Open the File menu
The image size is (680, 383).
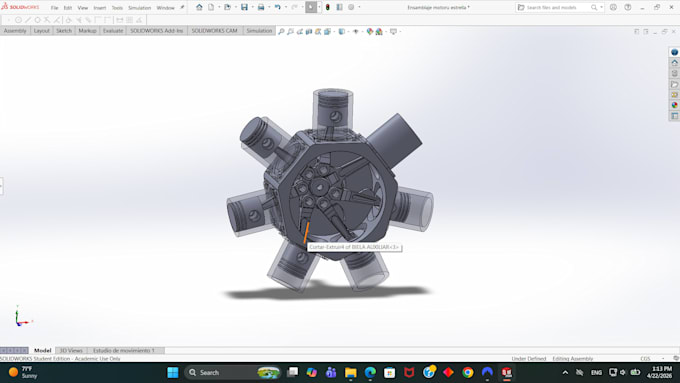[x=54, y=8]
